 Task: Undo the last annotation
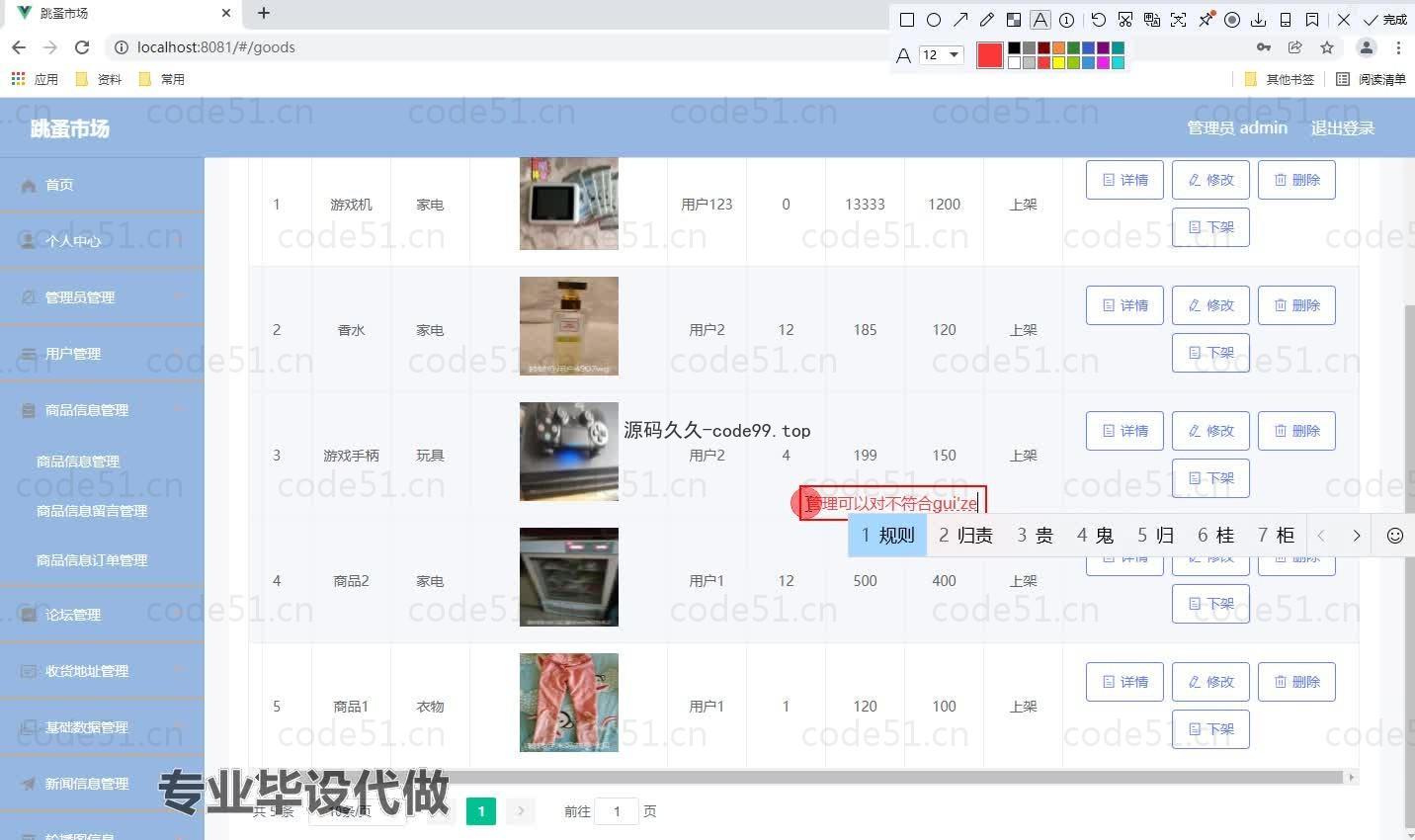point(1099,20)
